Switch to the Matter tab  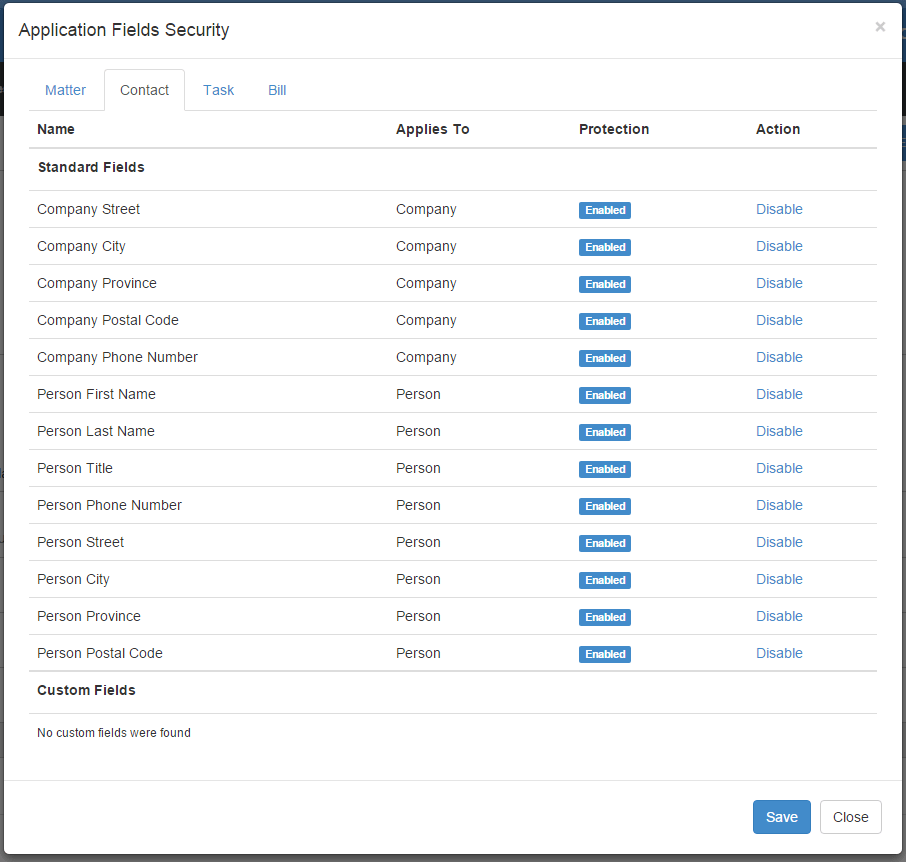point(66,90)
